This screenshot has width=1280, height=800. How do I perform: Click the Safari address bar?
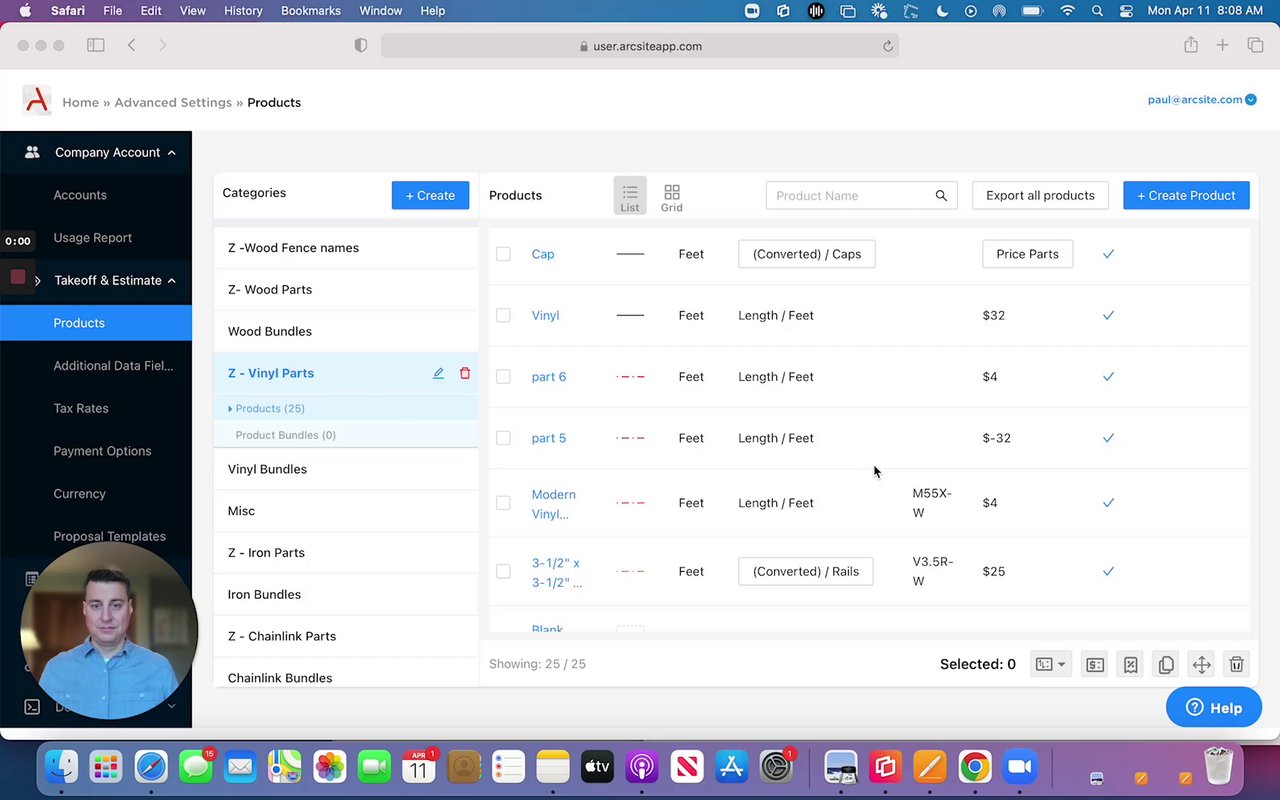coord(640,46)
